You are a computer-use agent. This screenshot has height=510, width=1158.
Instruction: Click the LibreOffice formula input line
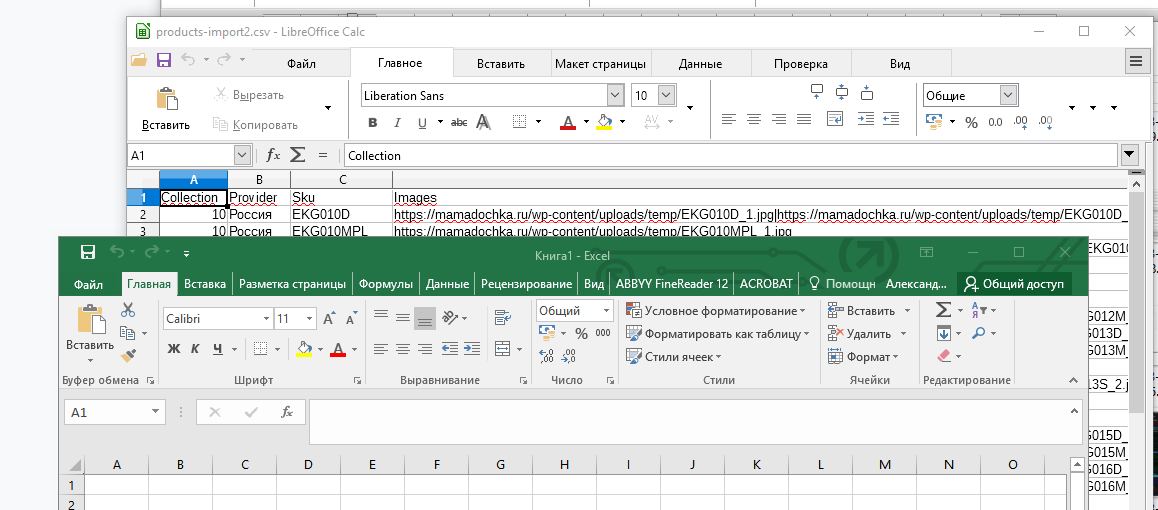(x=730, y=156)
